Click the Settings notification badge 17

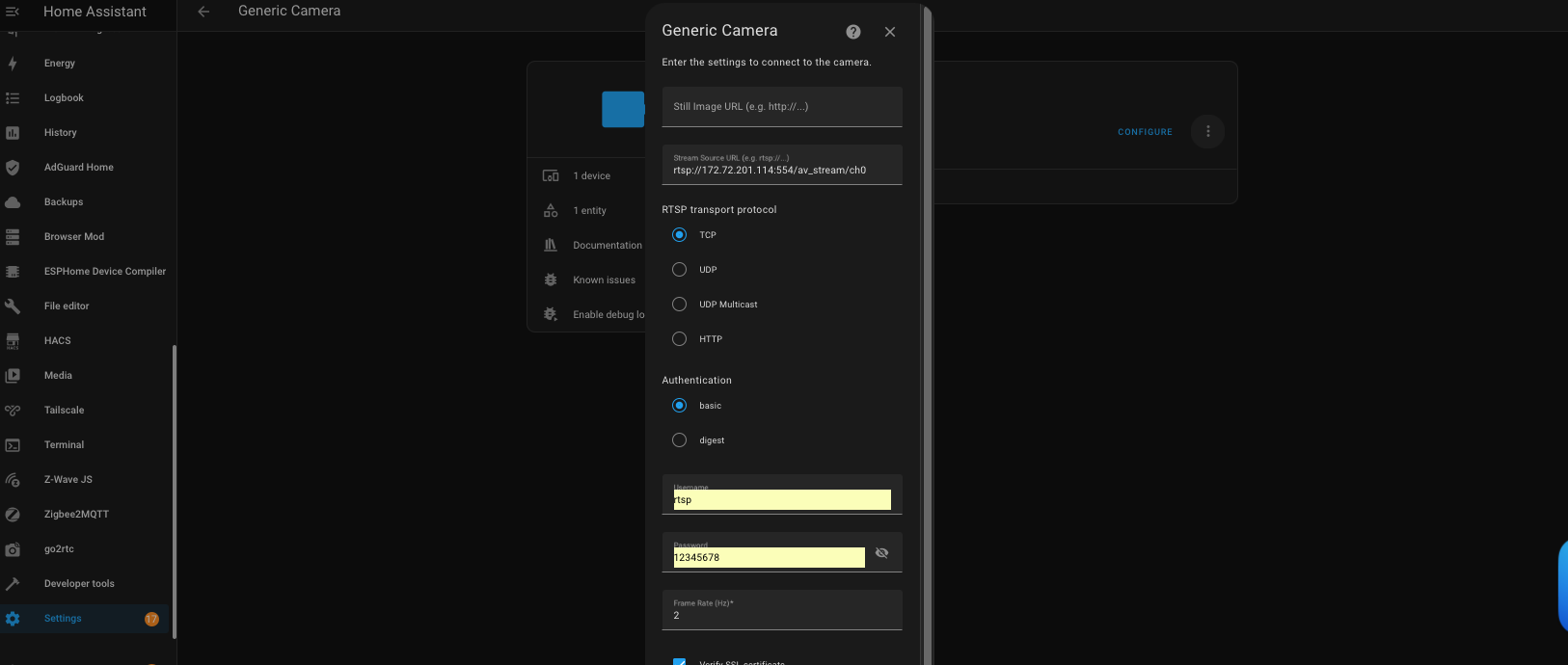coord(151,619)
